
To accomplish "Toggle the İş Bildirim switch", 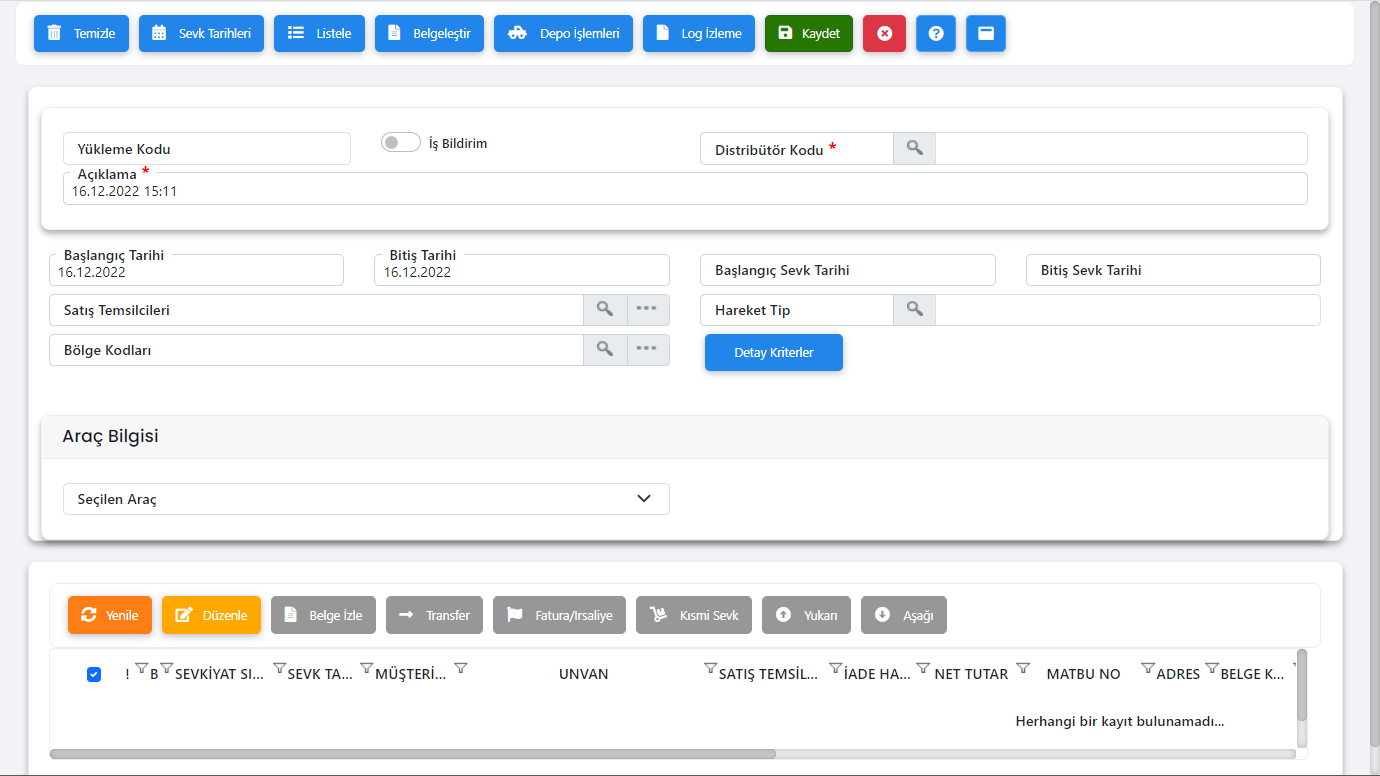I will pos(400,143).
